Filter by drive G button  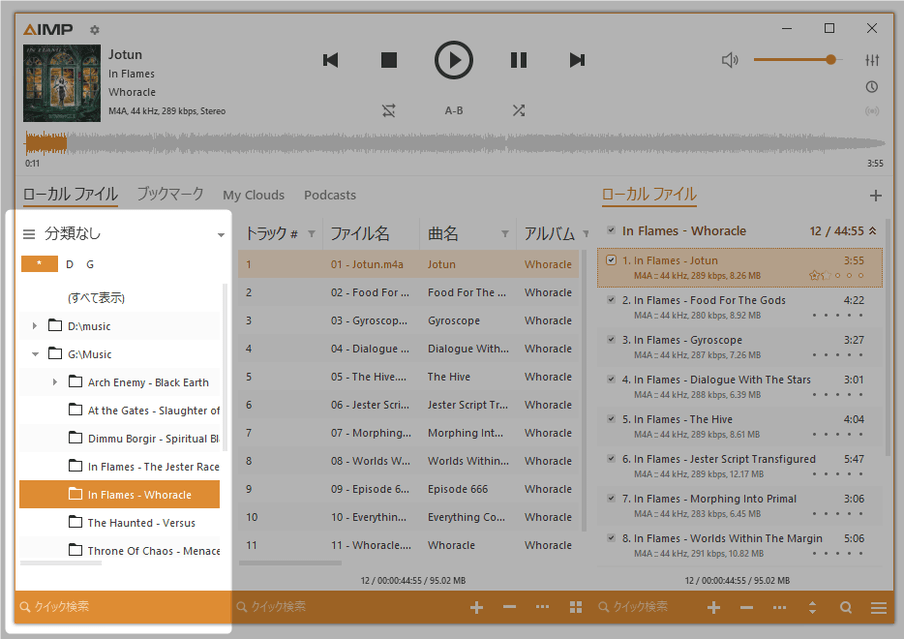[x=90, y=264]
